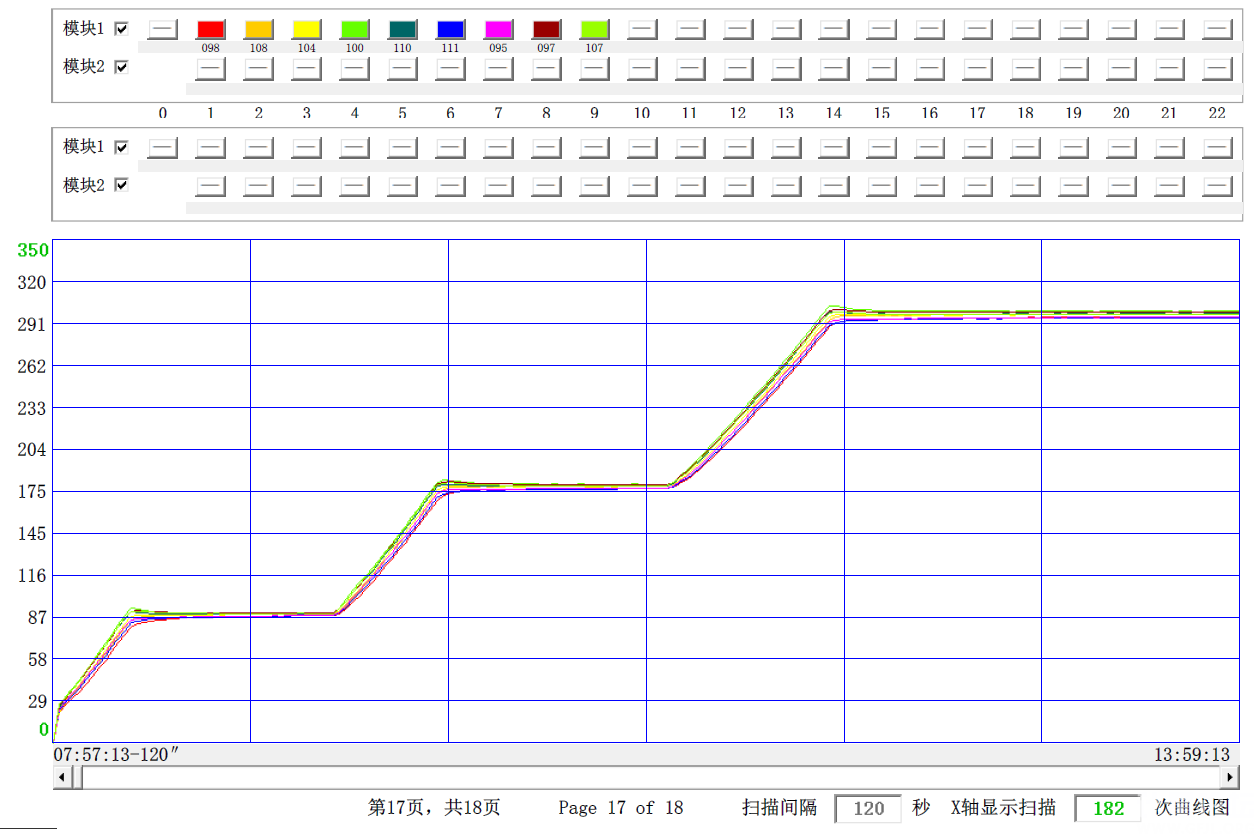
Task: Select the dark teal swatch labeled 110
Action: coord(402,29)
